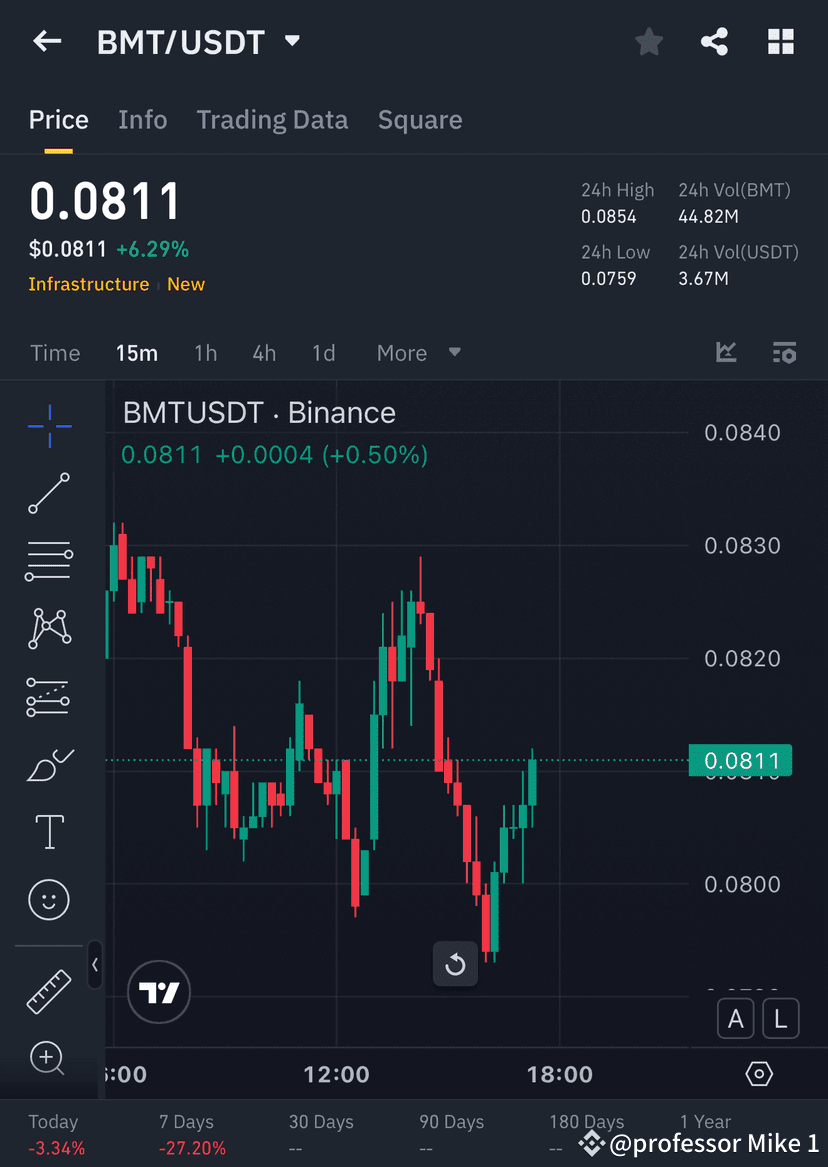The width and height of the screenshot is (828, 1167).
Task: Share the BMT/USDT chart
Action: [x=714, y=41]
